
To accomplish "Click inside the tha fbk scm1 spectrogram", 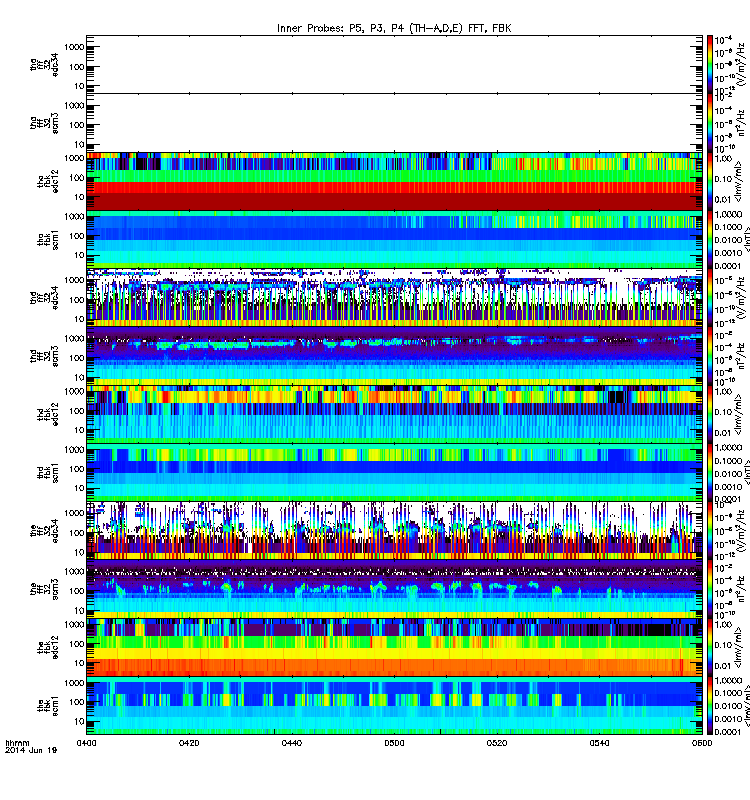I will click(x=394, y=239).
